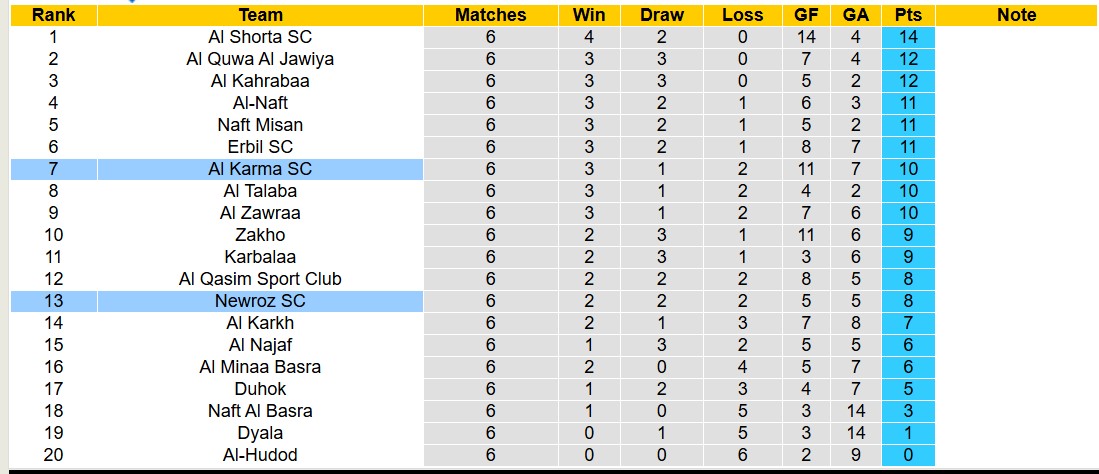Click the Rank column header
1099x474 pixels.
(53, 15)
